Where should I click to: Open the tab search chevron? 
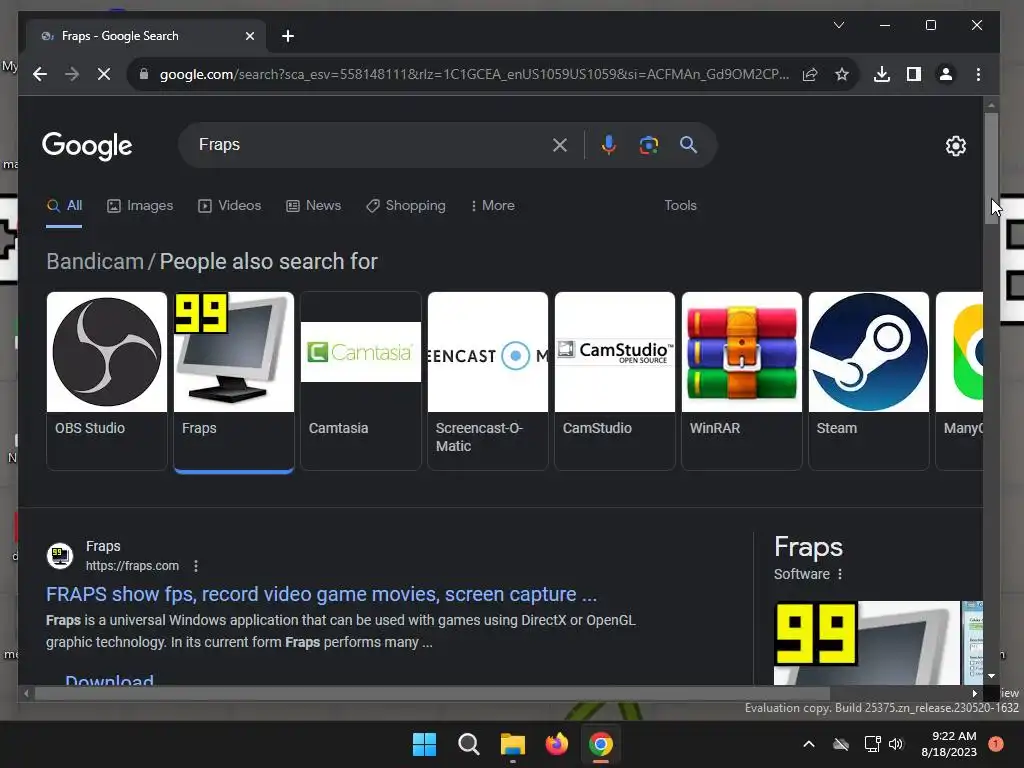tap(839, 25)
